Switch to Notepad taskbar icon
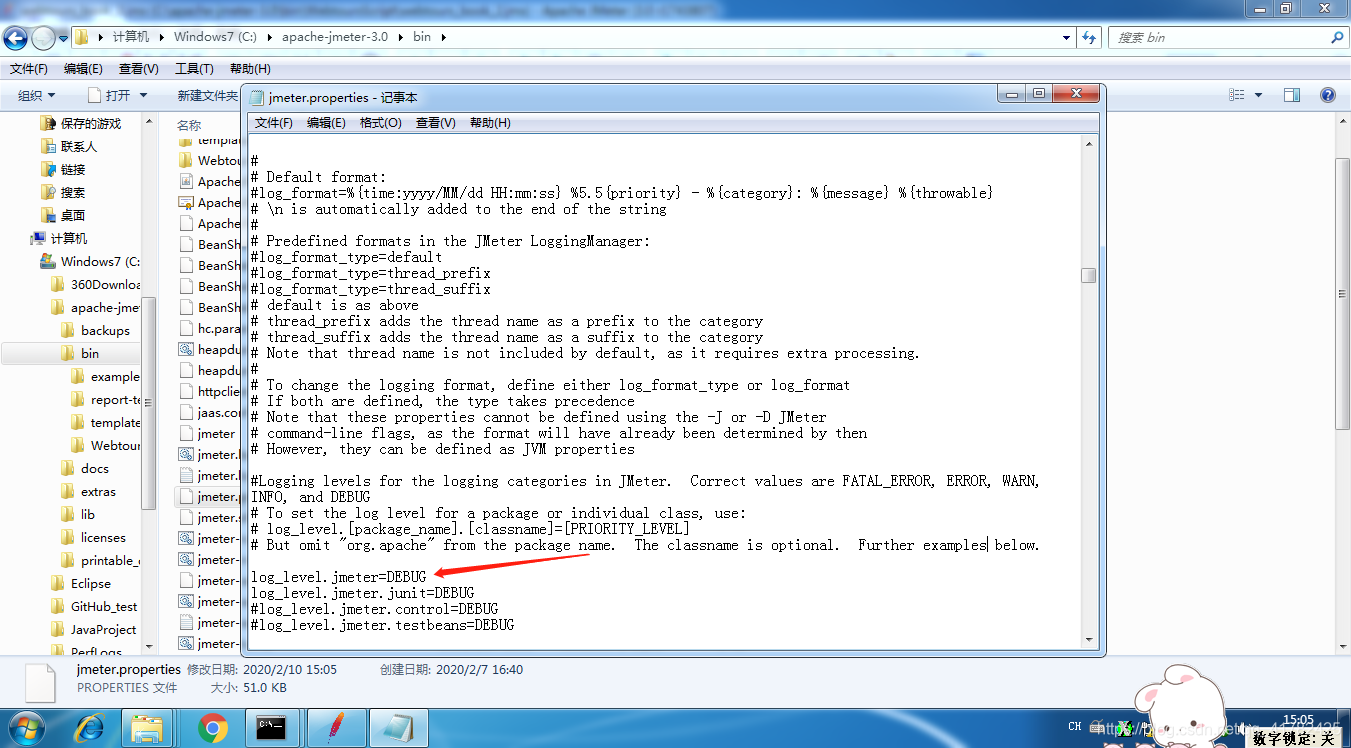This screenshot has width=1351, height=748. click(x=399, y=727)
